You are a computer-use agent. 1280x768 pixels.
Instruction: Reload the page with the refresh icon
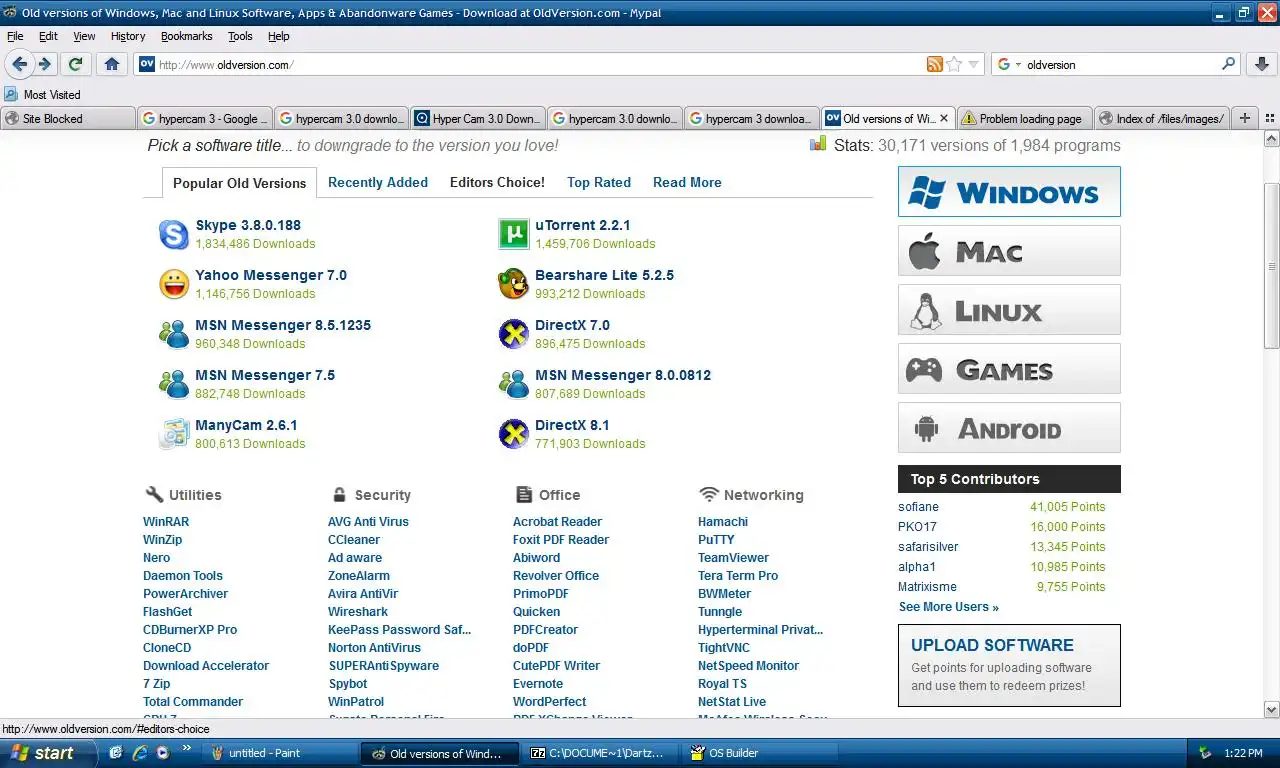75,64
